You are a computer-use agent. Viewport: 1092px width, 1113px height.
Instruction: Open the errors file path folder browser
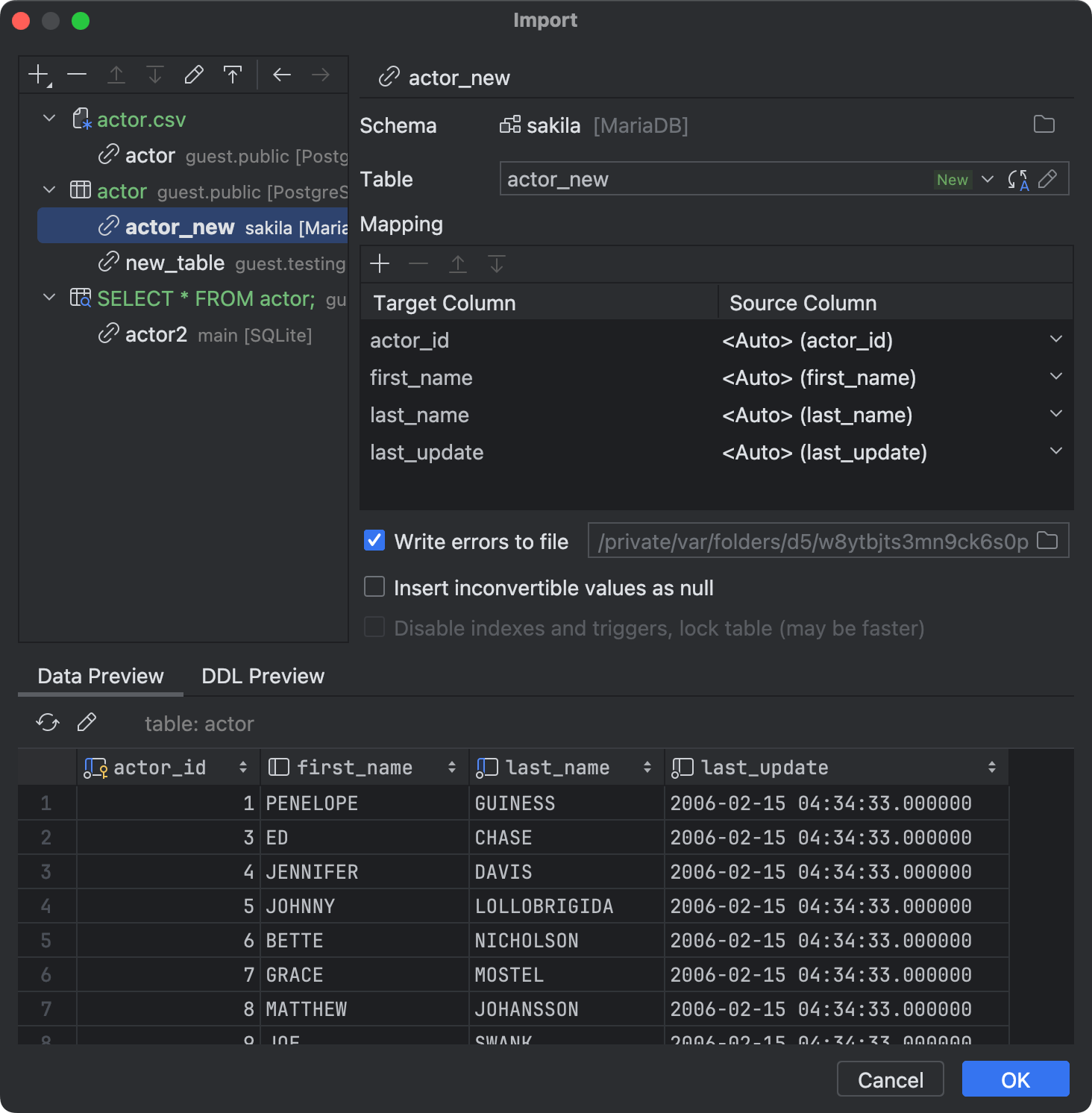click(1048, 541)
